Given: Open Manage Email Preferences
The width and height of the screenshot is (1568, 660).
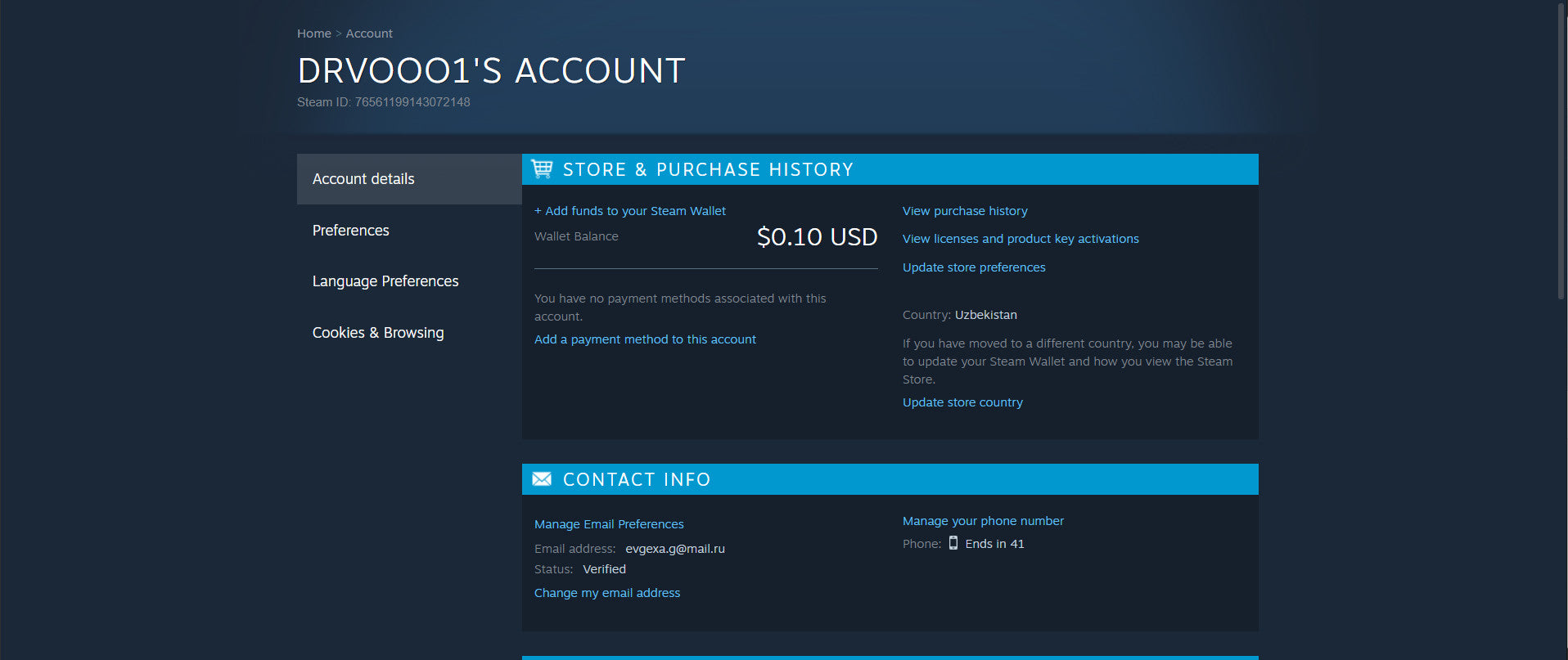Looking at the screenshot, I should [x=609, y=524].
